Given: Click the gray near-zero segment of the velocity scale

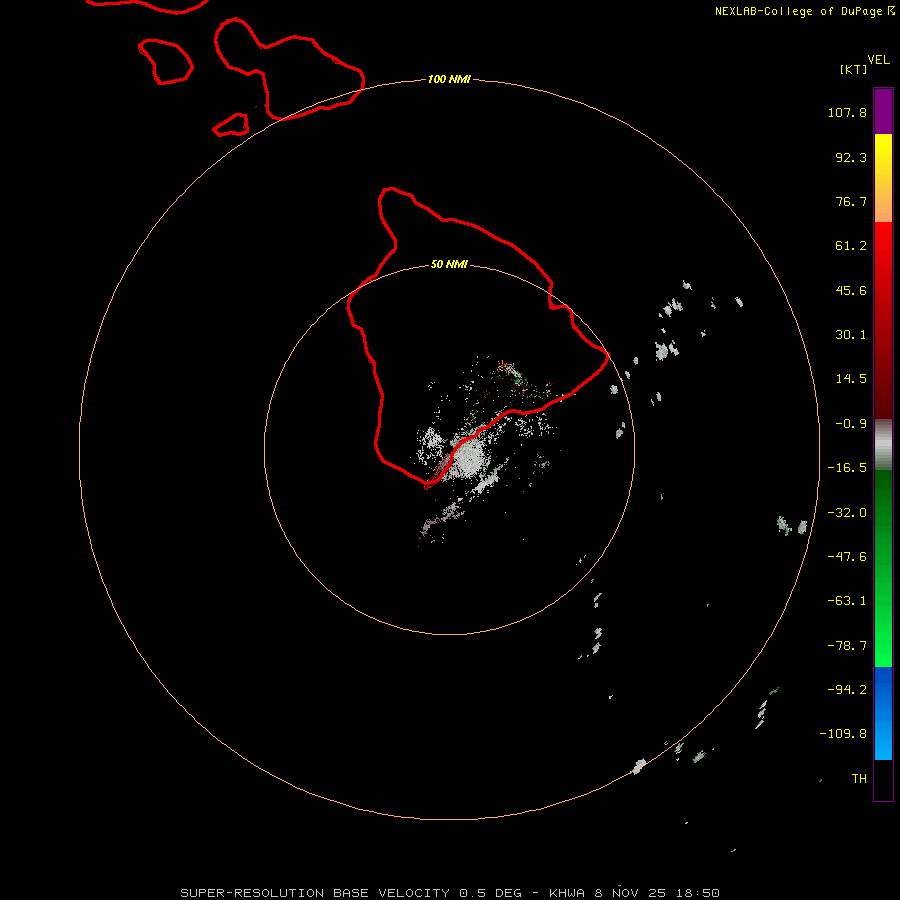Looking at the screenshot, I should [x=883, y=445].
